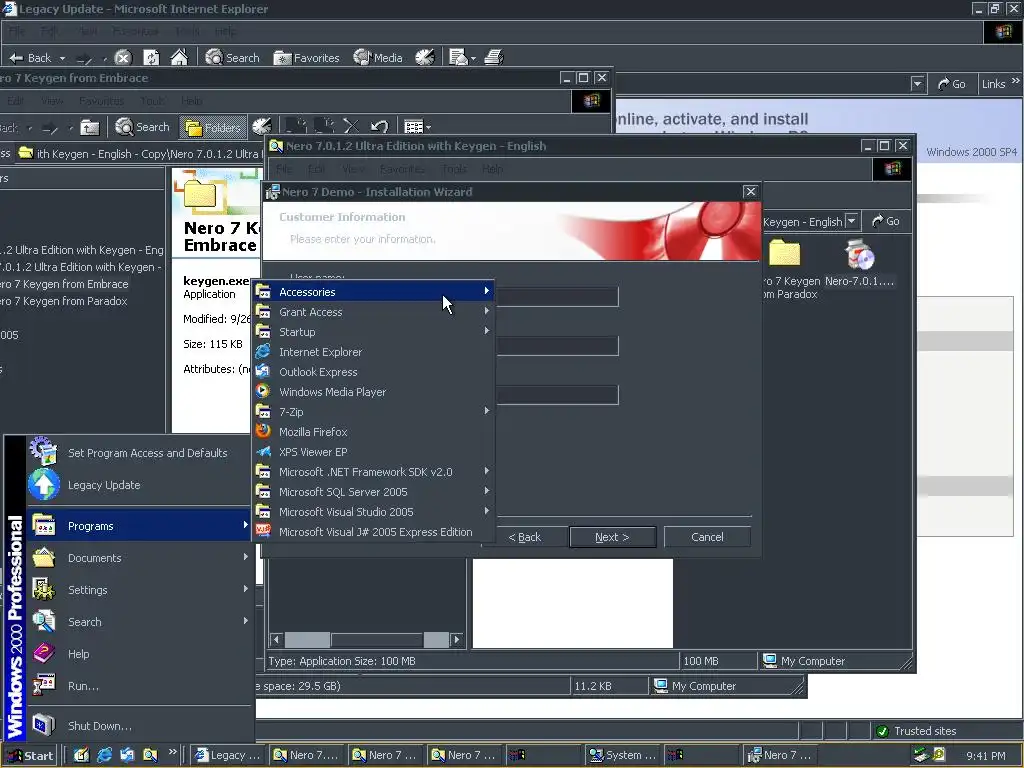Launch Microsoft Visual J# 2005 Express Edition
The image size is (1024, 768).
point(373,532)
